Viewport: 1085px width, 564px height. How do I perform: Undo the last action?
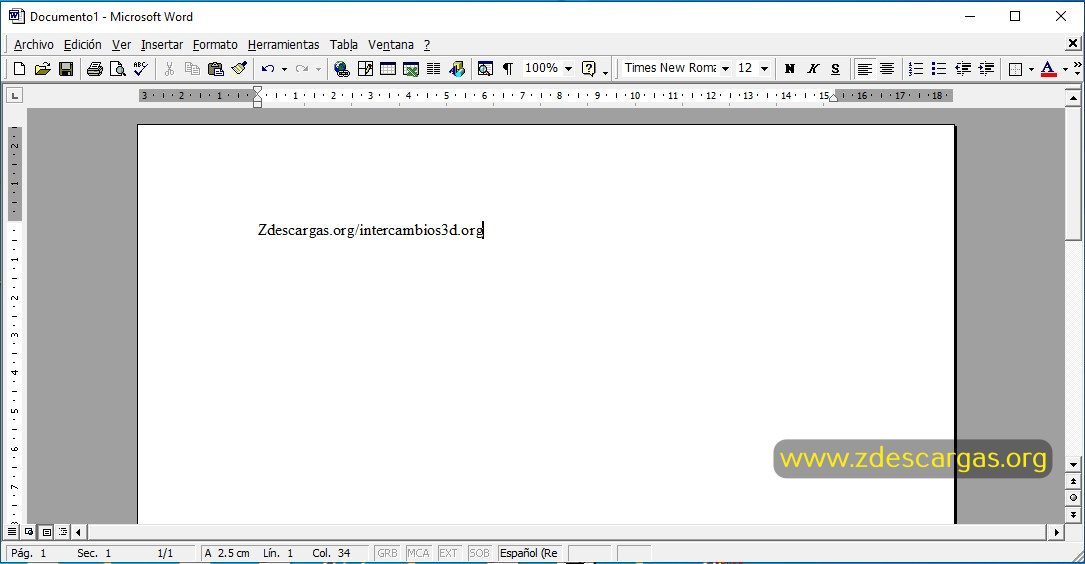[268, 69]
